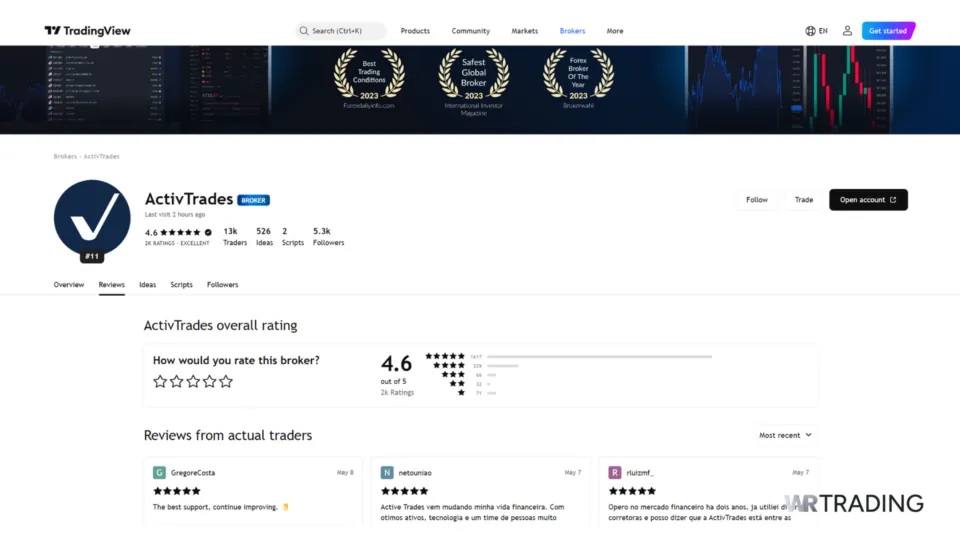Click the globe language icon
The height and width of the screenshot is (540, 960).
point(811,31)
